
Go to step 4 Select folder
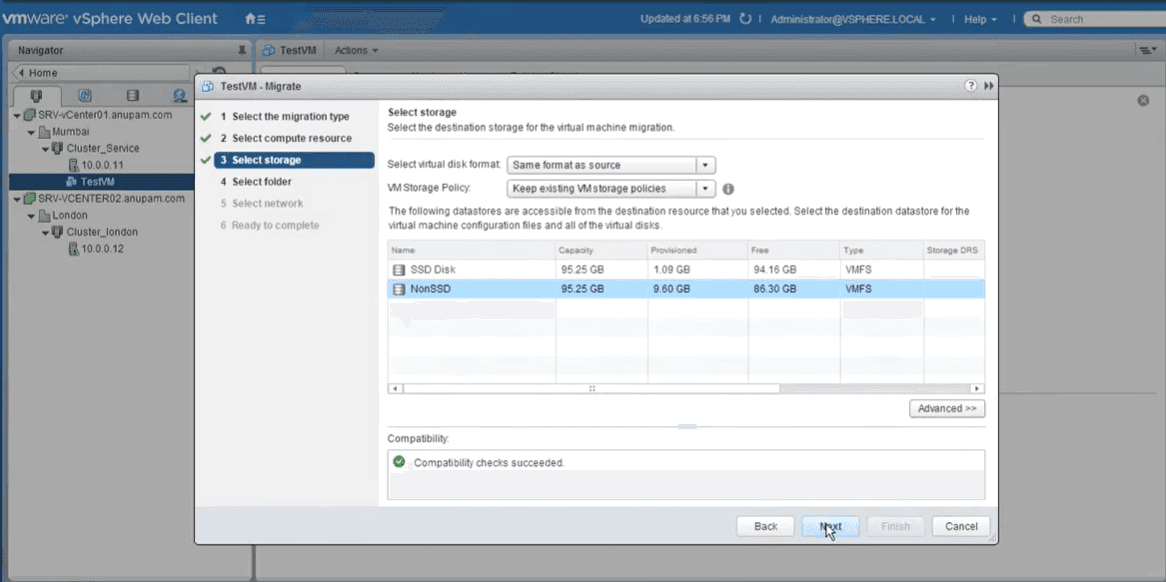point(256,181)
